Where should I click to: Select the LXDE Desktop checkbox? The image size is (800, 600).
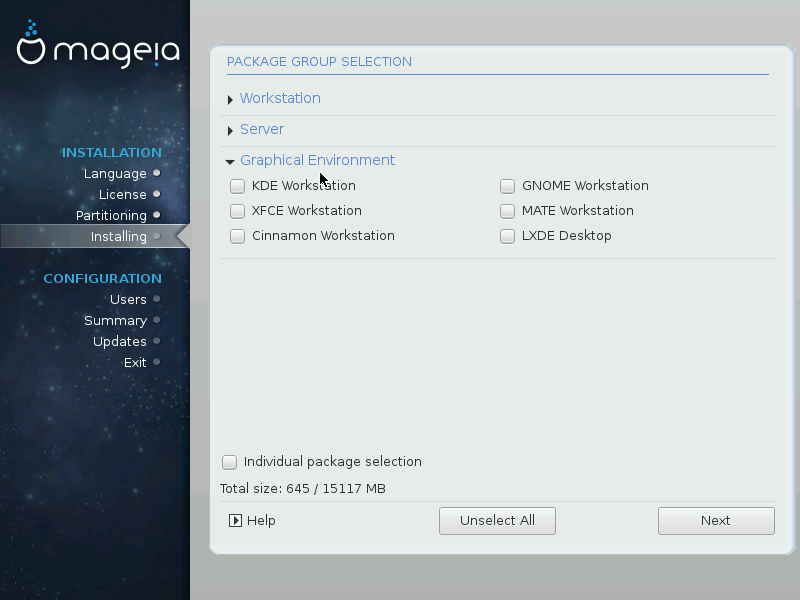[507, 236]
